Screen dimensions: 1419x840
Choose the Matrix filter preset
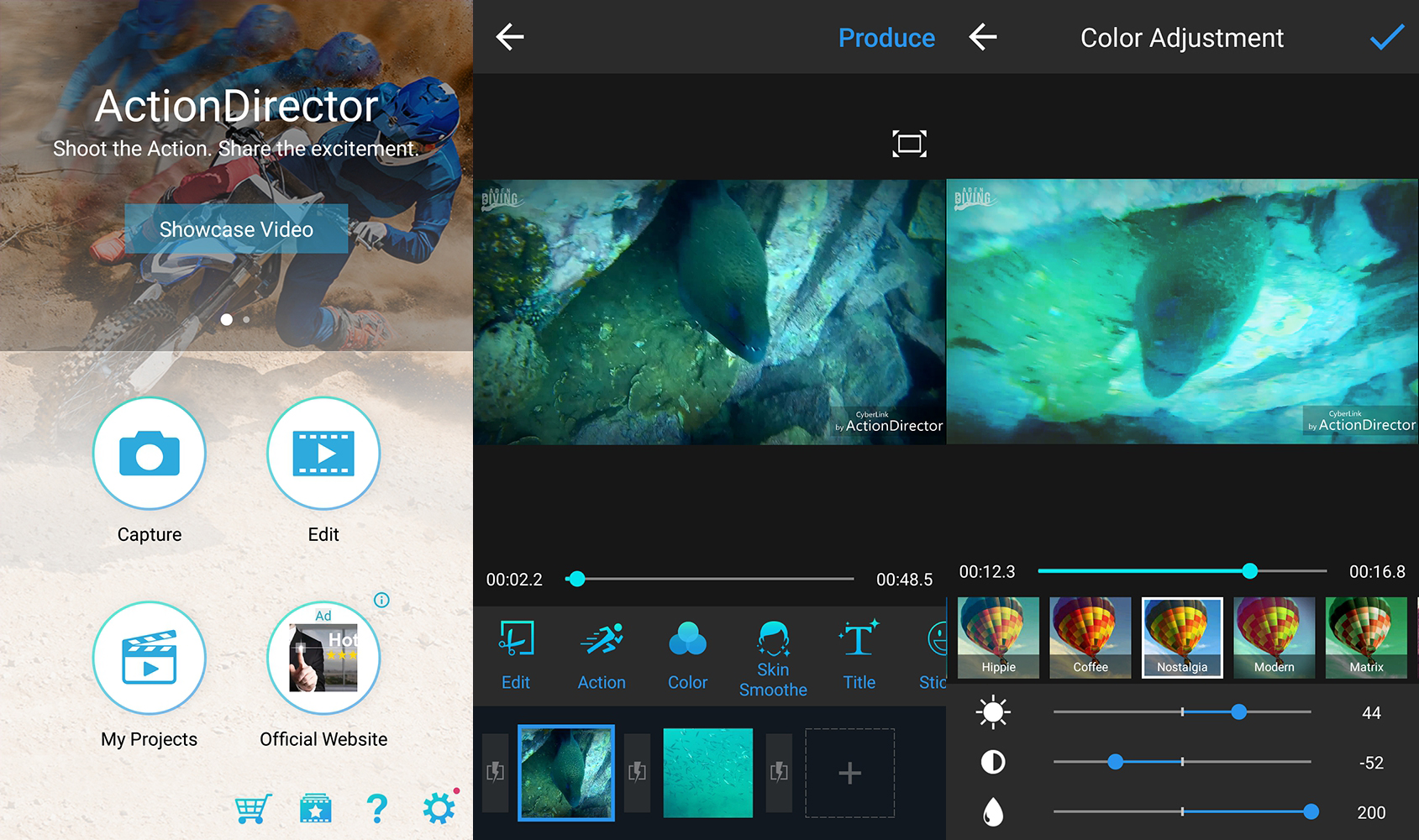1366,638
